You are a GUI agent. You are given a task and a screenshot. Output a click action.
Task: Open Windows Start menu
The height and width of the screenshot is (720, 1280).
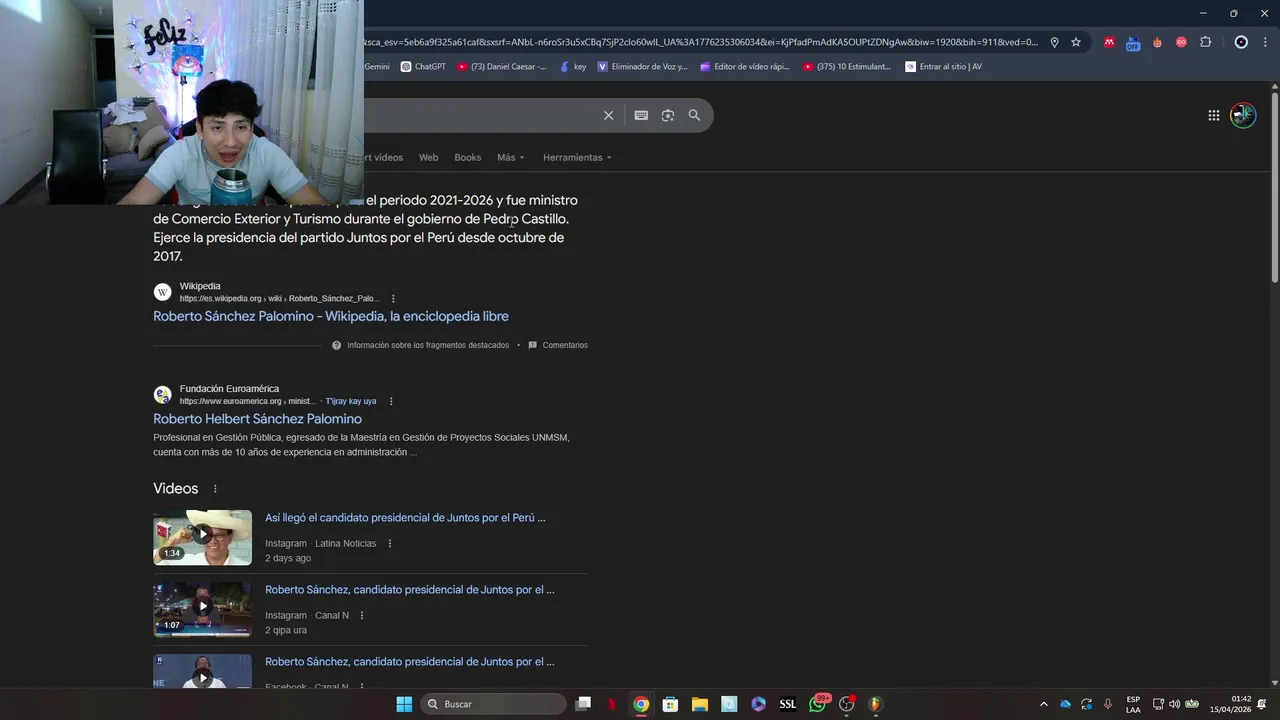click(404, 704)
